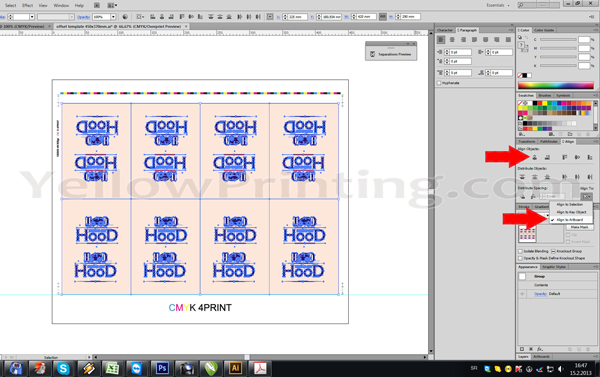The height and width of the screenshot is (377, 600).
Task: Click the Black K slider in Color panel
Action: pos(558,66)
